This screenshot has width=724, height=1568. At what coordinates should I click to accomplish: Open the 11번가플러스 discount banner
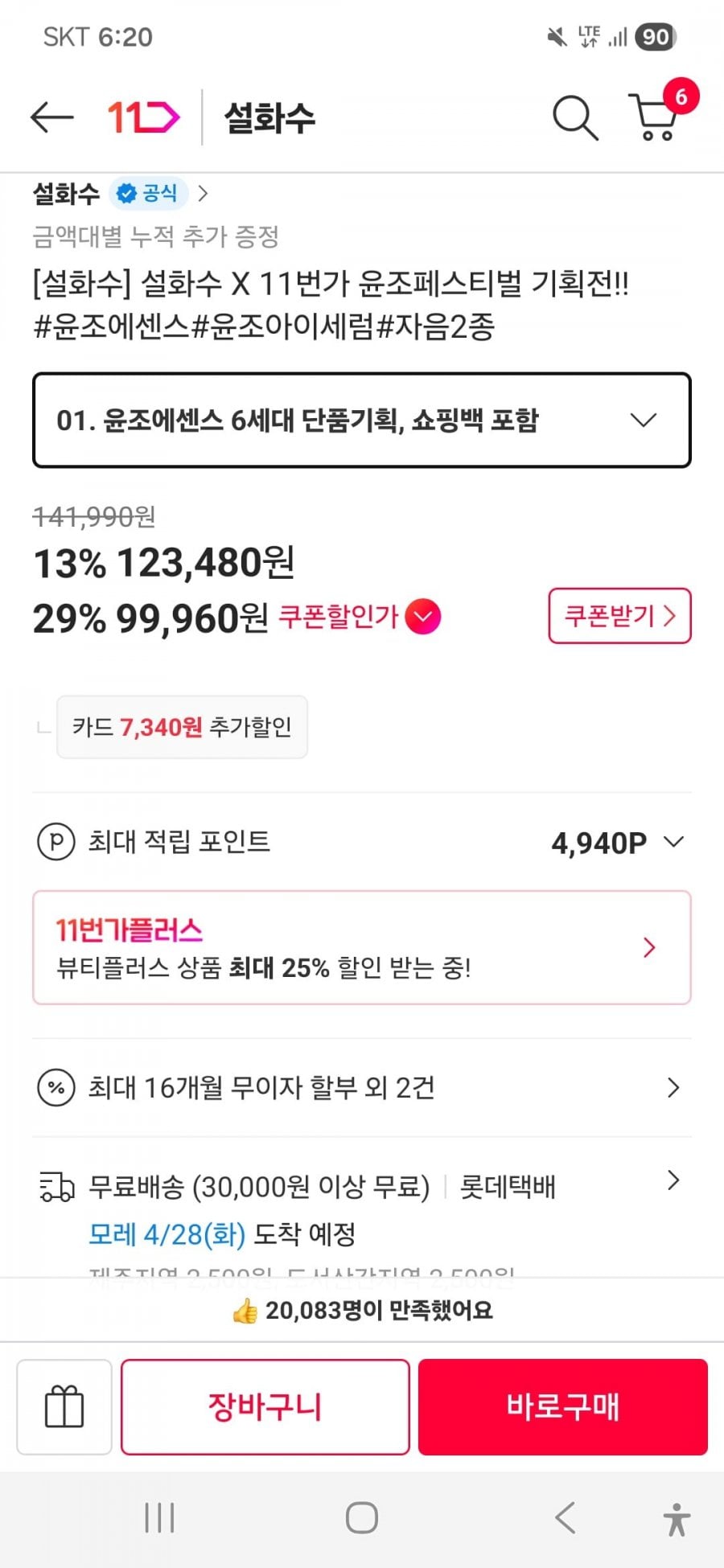click(x=362, y=947)
